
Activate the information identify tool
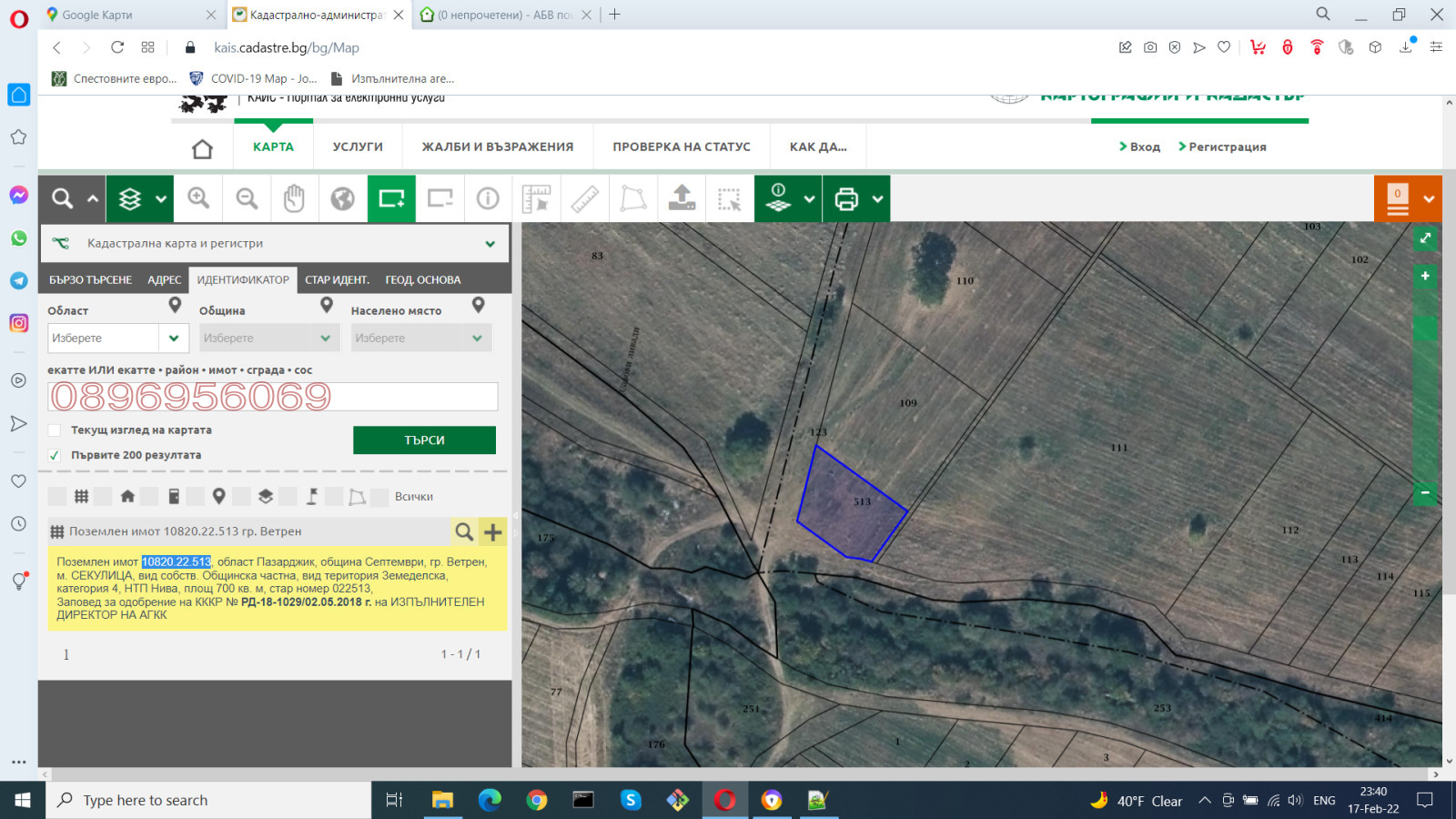(489, 198)
